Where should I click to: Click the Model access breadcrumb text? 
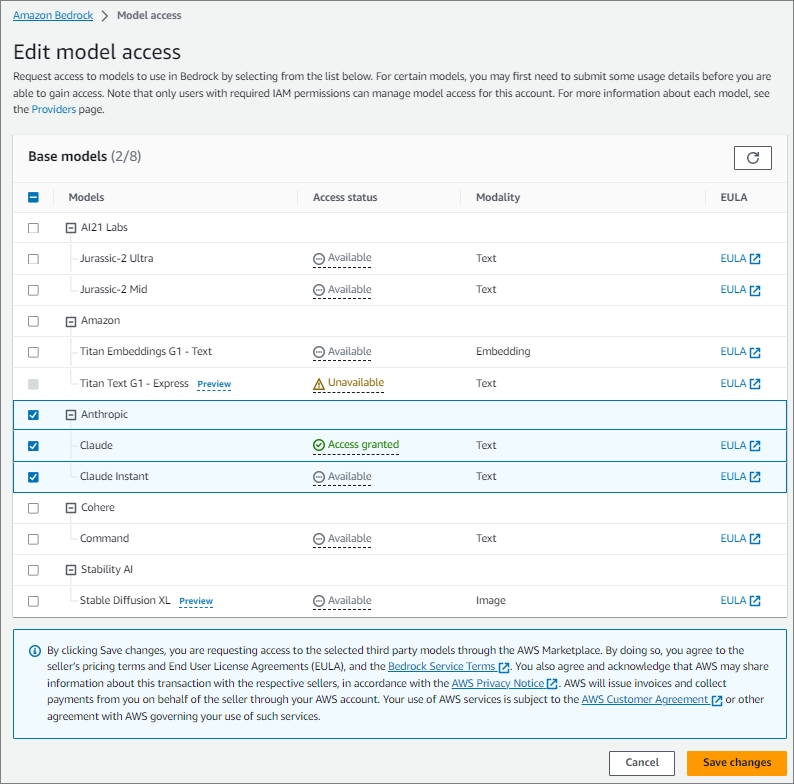(149, 16)
